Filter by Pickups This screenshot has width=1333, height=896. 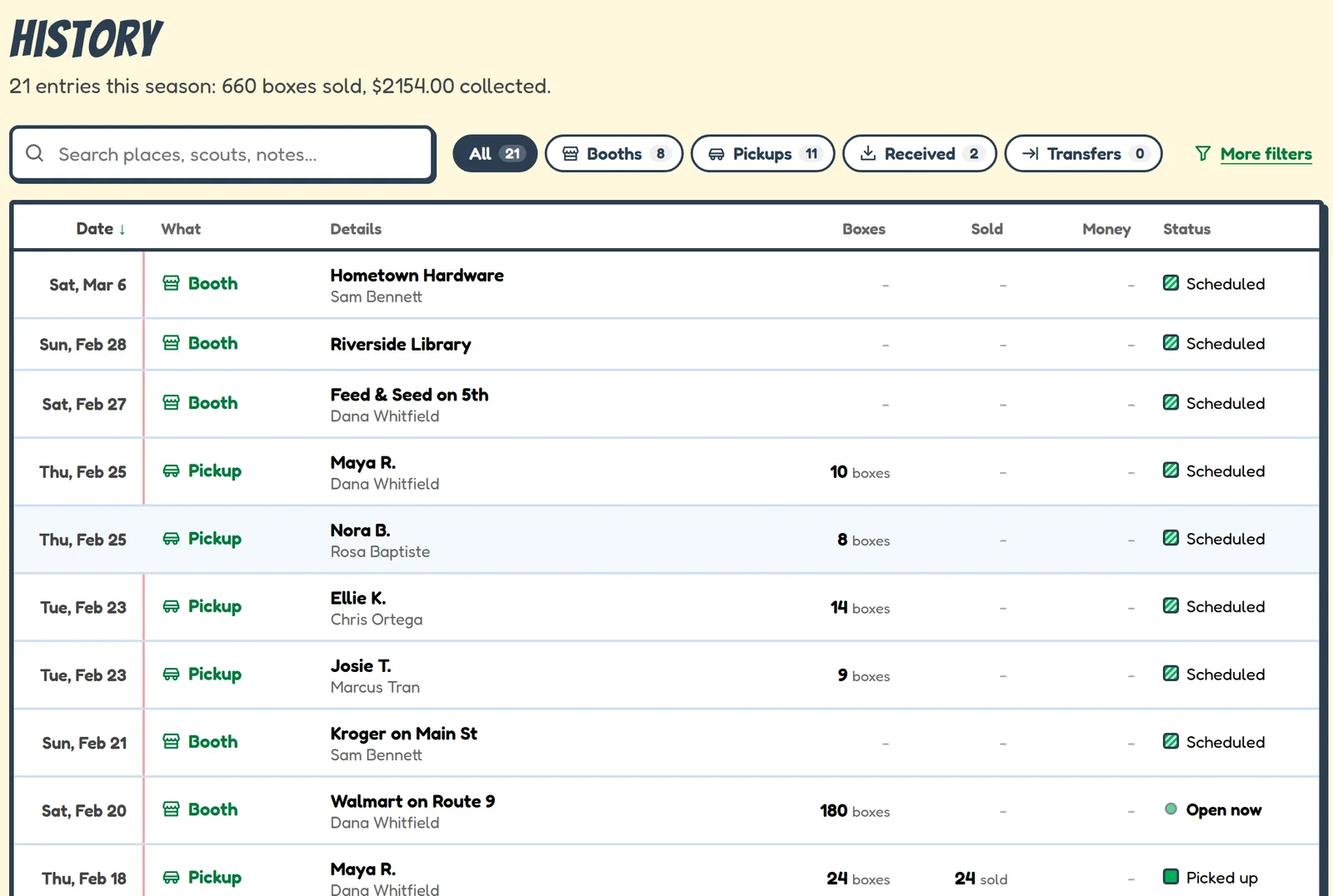[762, 154]
